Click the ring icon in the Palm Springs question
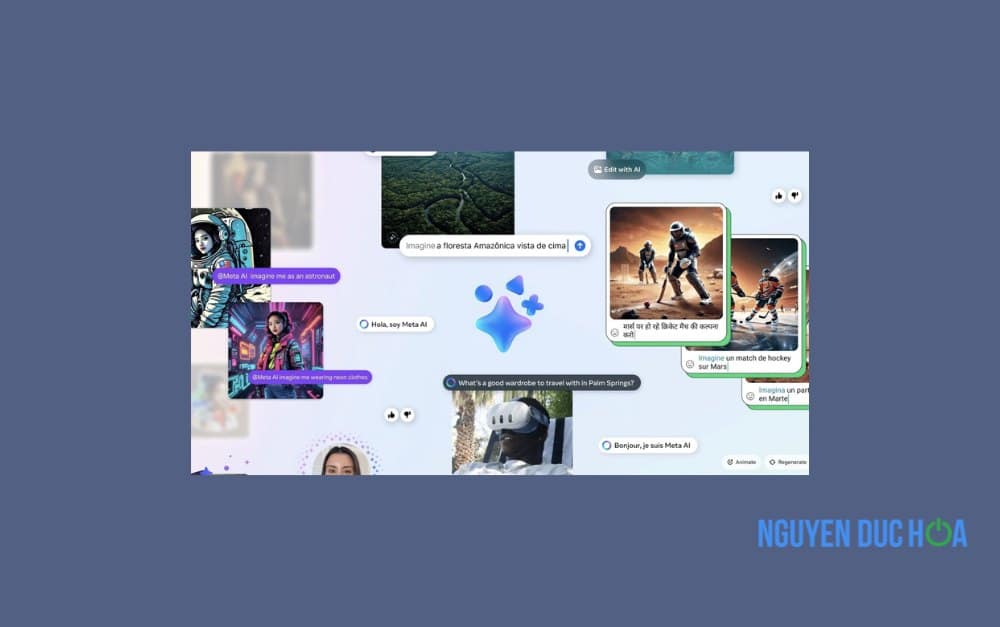The image size is (1000, 627). (451, 383)
